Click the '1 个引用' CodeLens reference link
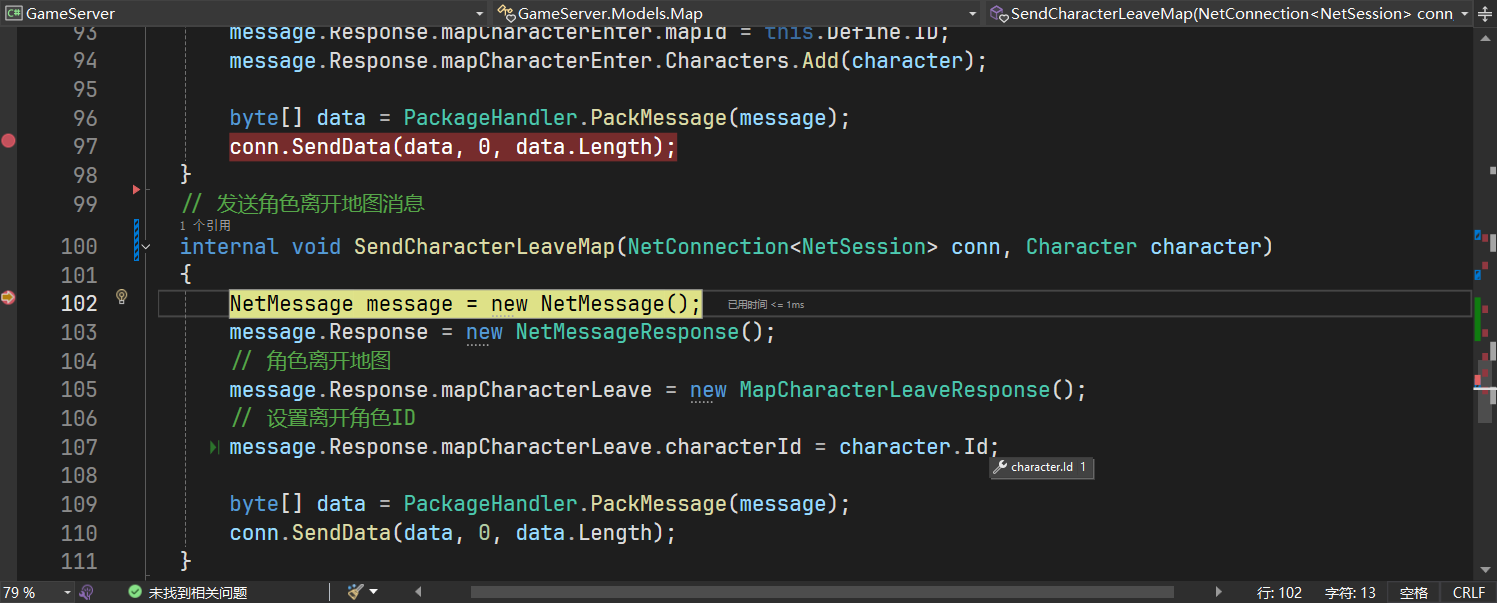 (205, 226)
